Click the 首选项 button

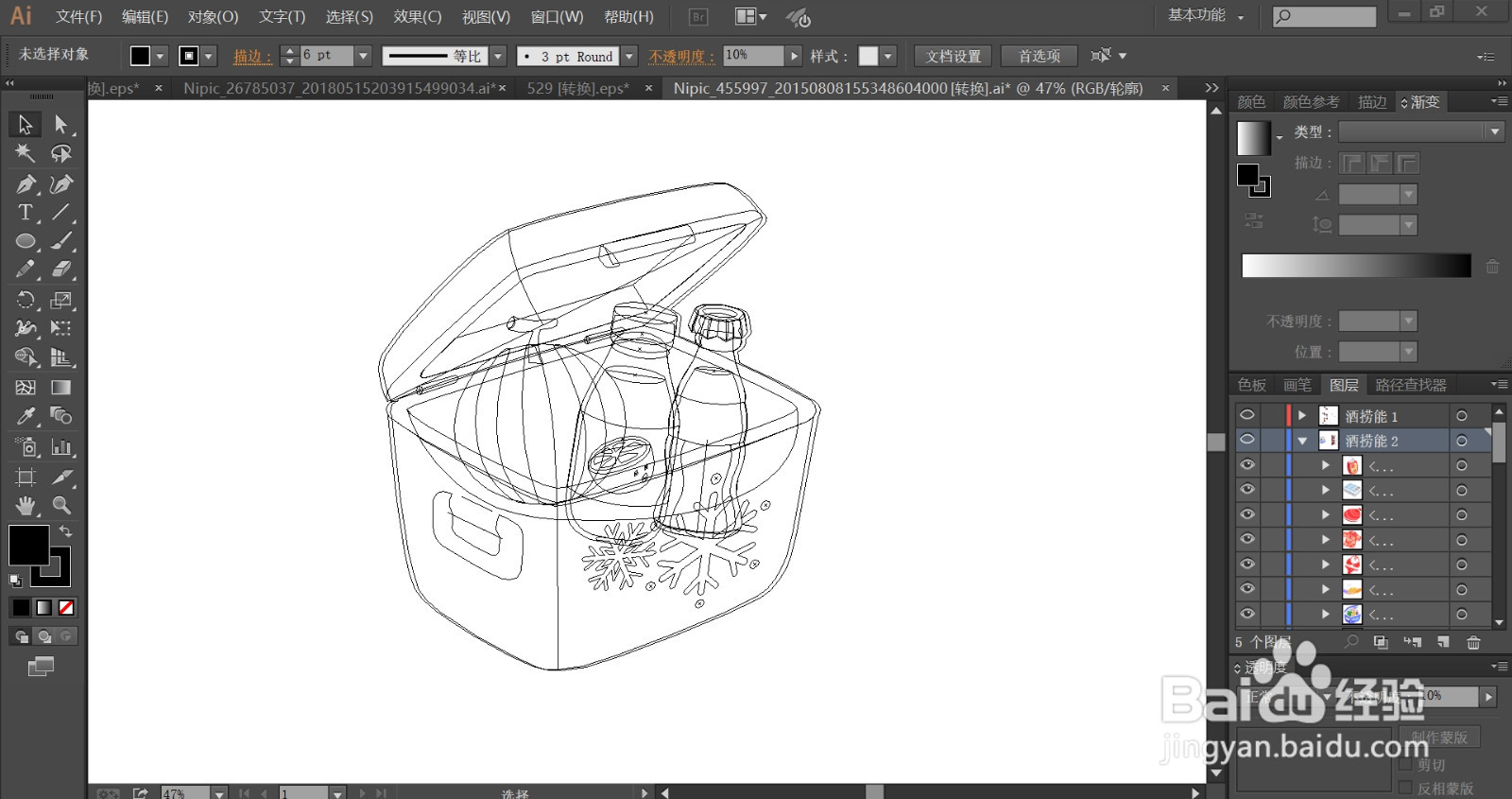[x=1039, y=56]
